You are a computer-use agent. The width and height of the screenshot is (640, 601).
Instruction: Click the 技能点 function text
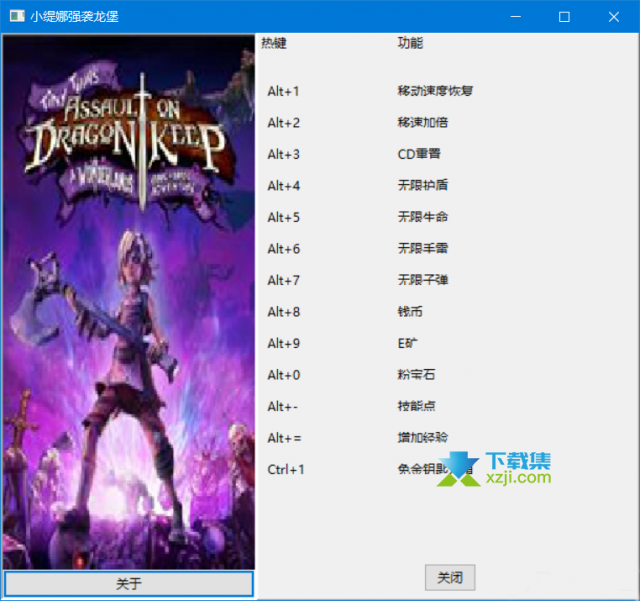416,406
